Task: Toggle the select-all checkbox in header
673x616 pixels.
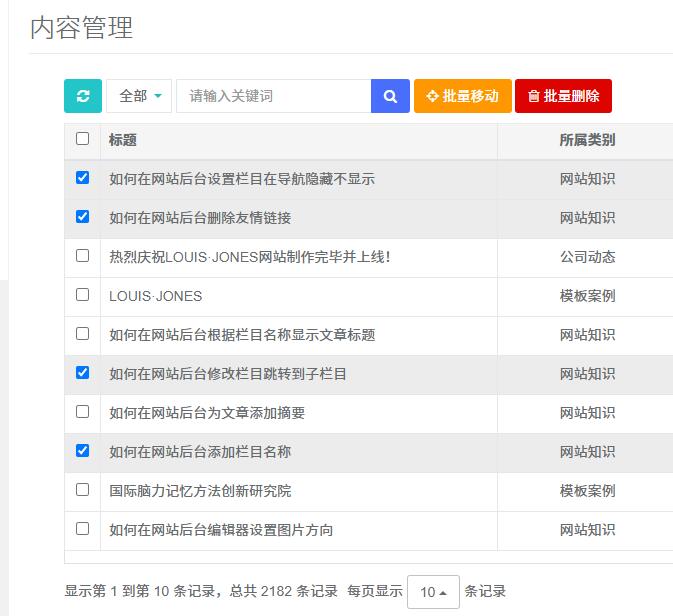Action: tap(82, 139)
